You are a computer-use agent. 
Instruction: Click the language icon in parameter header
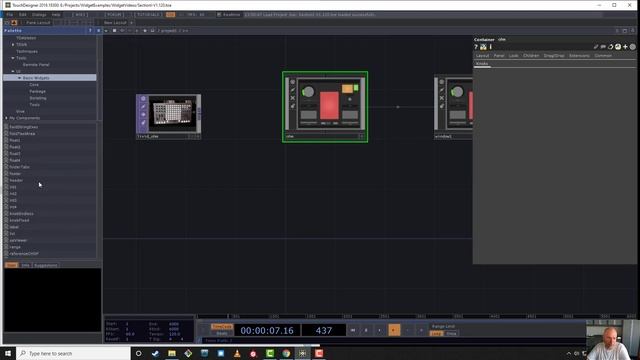618,47
